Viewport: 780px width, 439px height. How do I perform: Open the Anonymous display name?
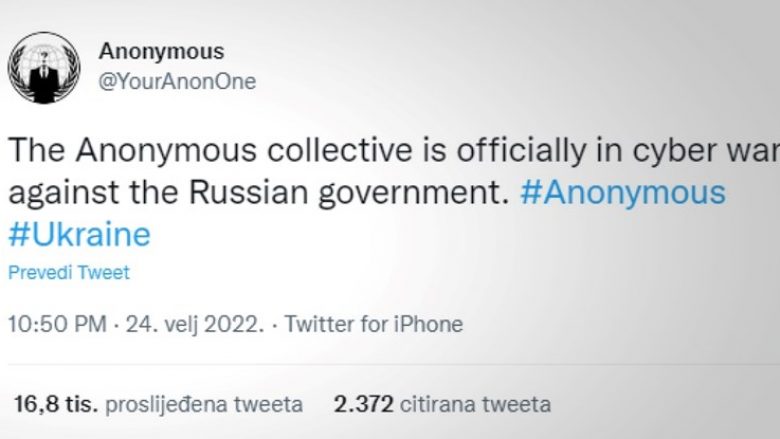[x=161, y=51]
